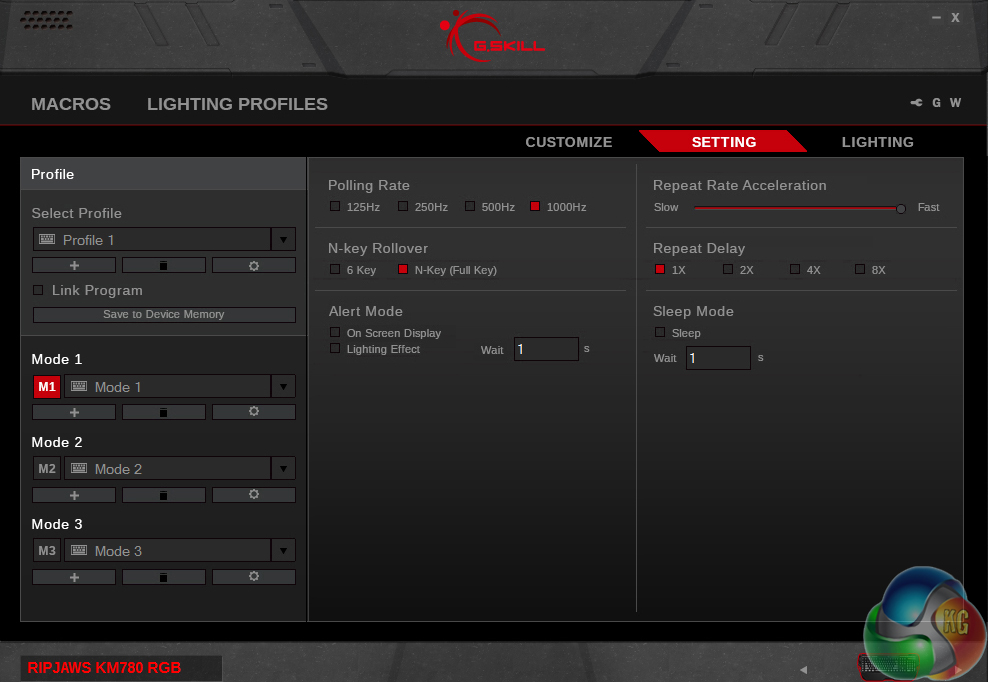Open the Mode 2 dropdown arrow
This screenshot has width=988, height=682.
284,468
